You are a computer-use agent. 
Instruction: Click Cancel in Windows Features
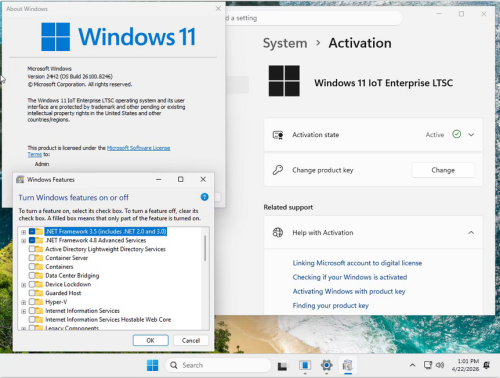tap(191, 340)
